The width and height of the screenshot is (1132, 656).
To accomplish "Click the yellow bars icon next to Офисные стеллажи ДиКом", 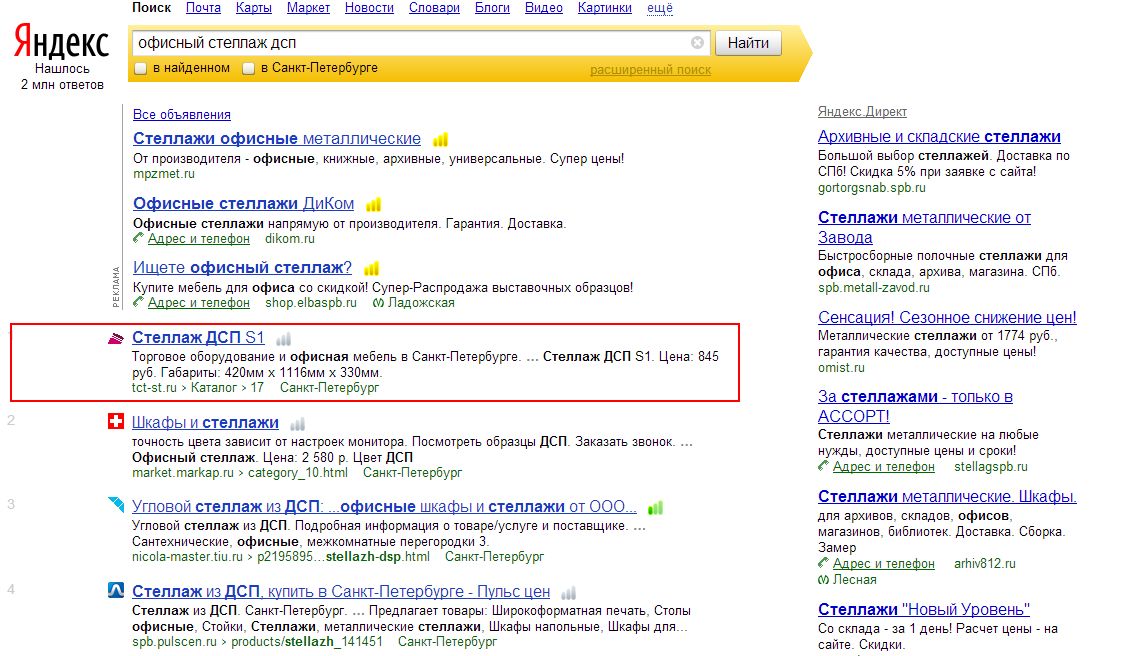I will point(373,204).
